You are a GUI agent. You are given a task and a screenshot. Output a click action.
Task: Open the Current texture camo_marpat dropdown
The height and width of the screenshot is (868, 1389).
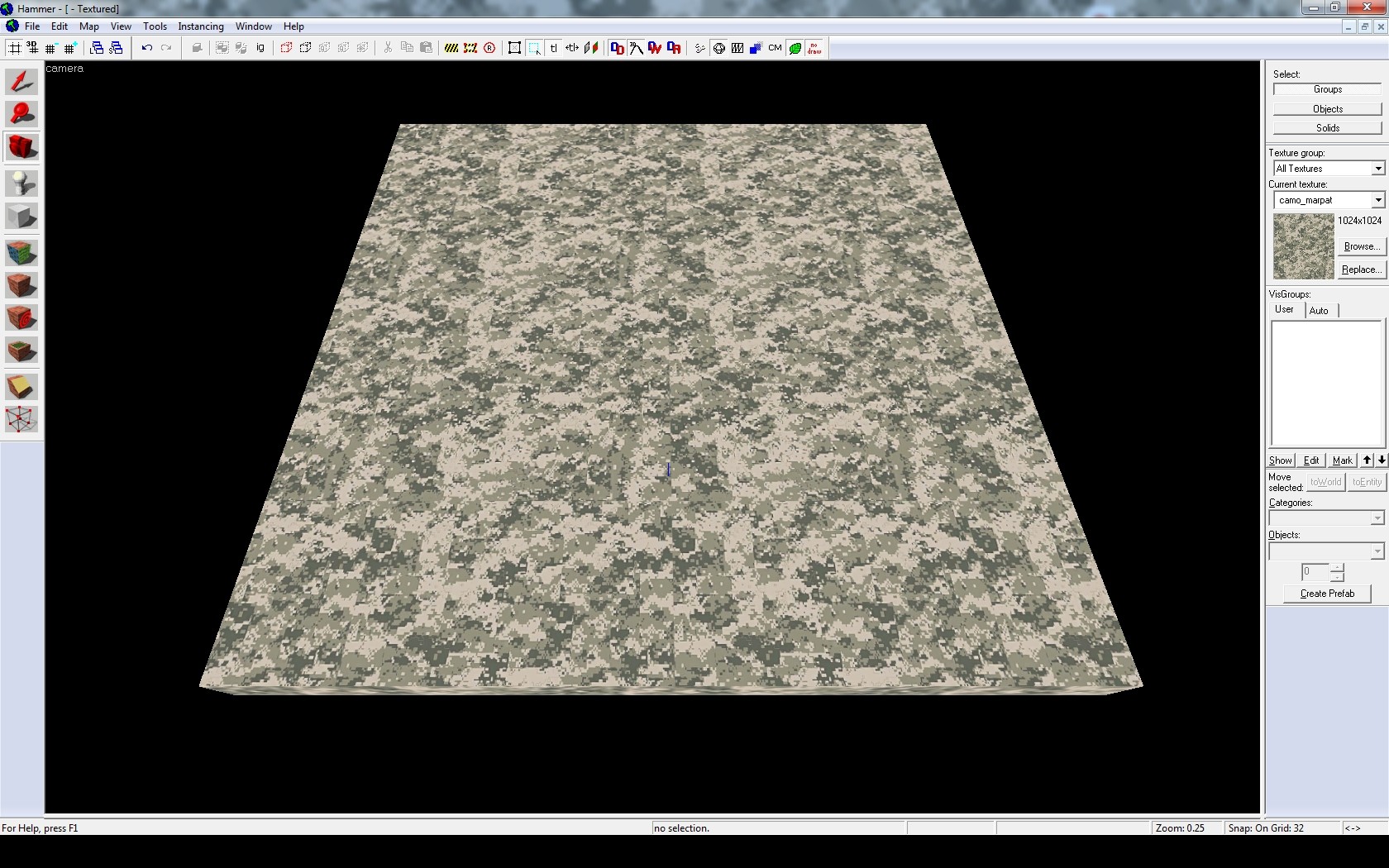(1377, 200)
